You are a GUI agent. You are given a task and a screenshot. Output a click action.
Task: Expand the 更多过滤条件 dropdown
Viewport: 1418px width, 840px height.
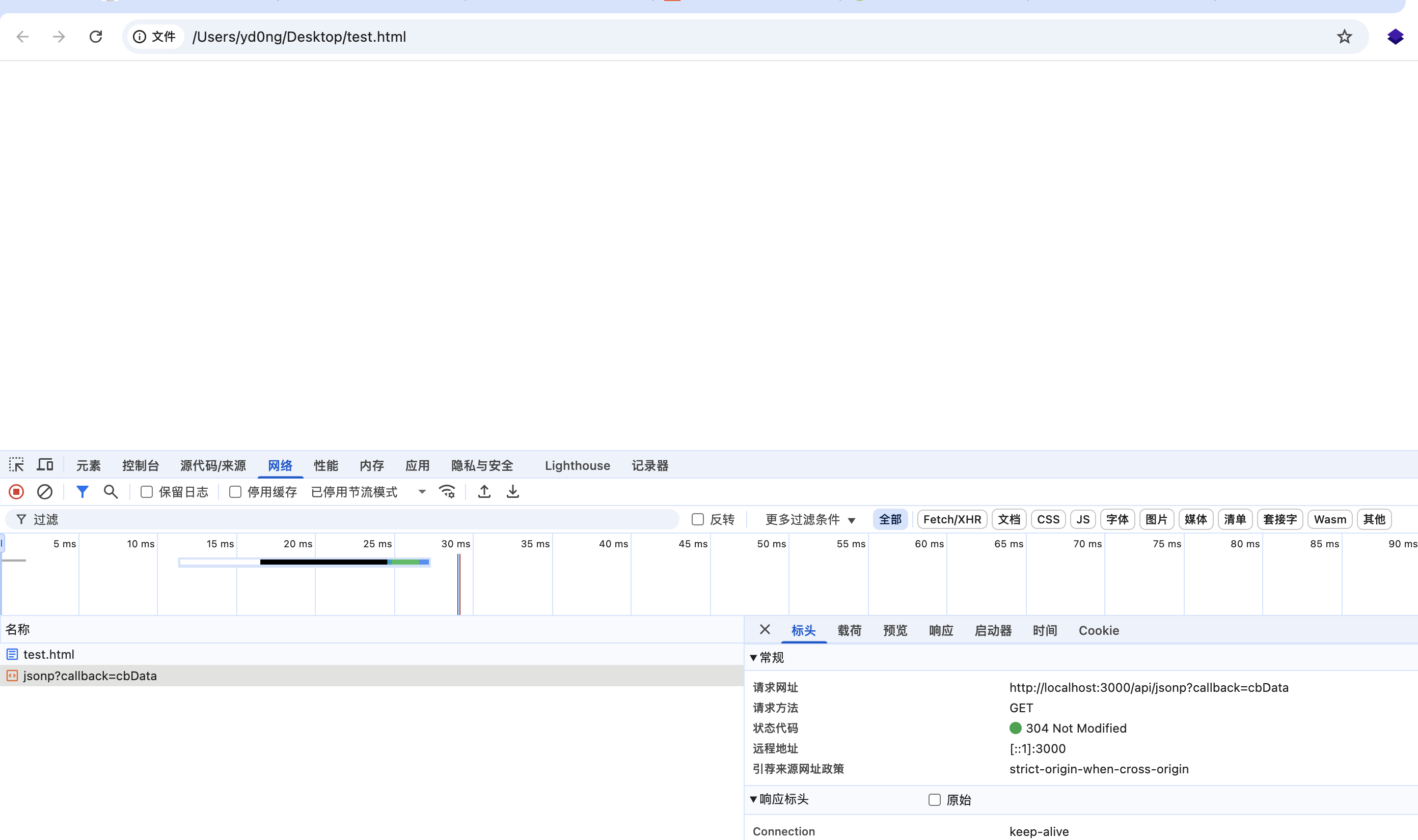pos(810,520)
